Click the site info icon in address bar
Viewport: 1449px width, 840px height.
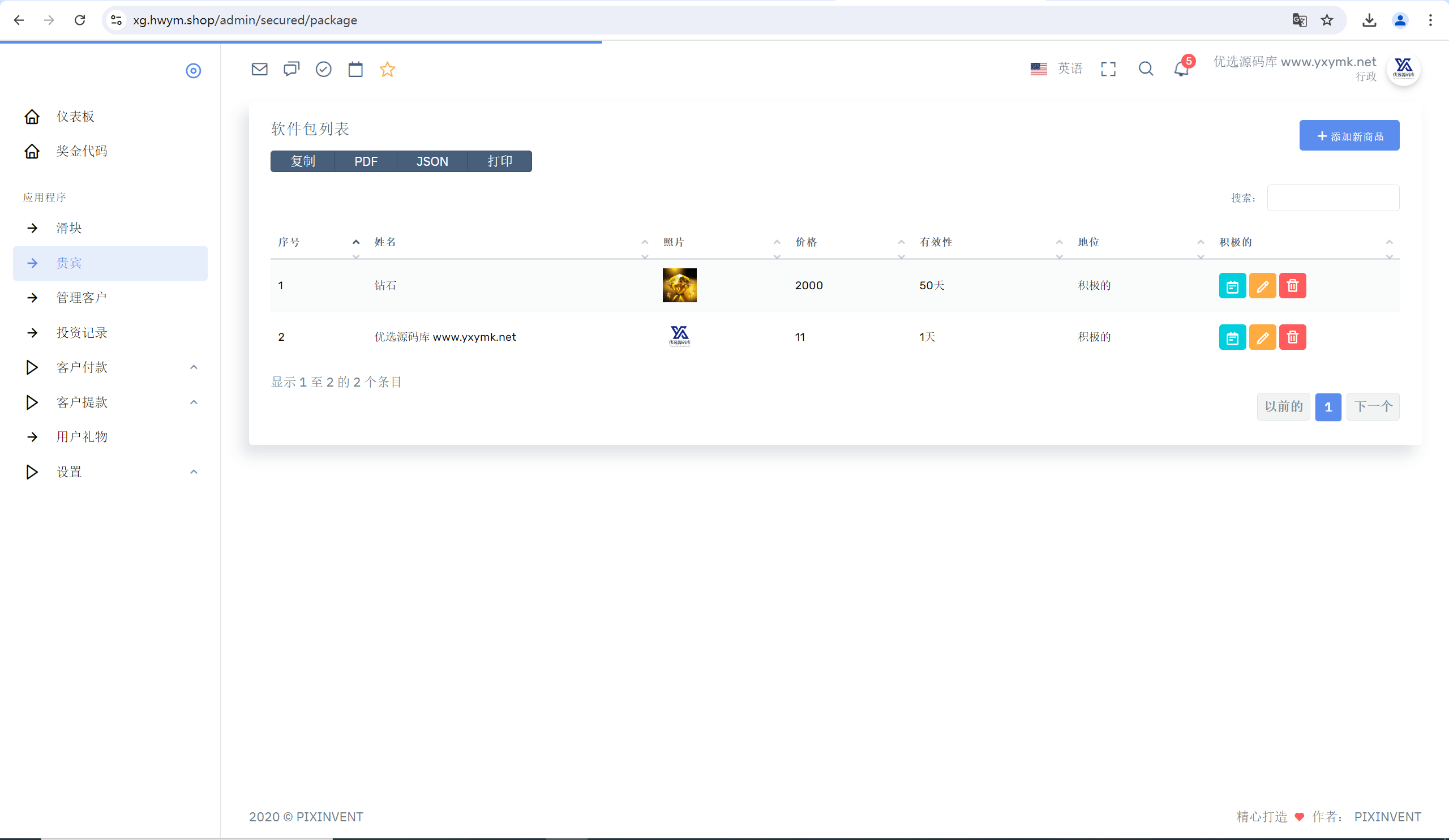coord(116,20)
